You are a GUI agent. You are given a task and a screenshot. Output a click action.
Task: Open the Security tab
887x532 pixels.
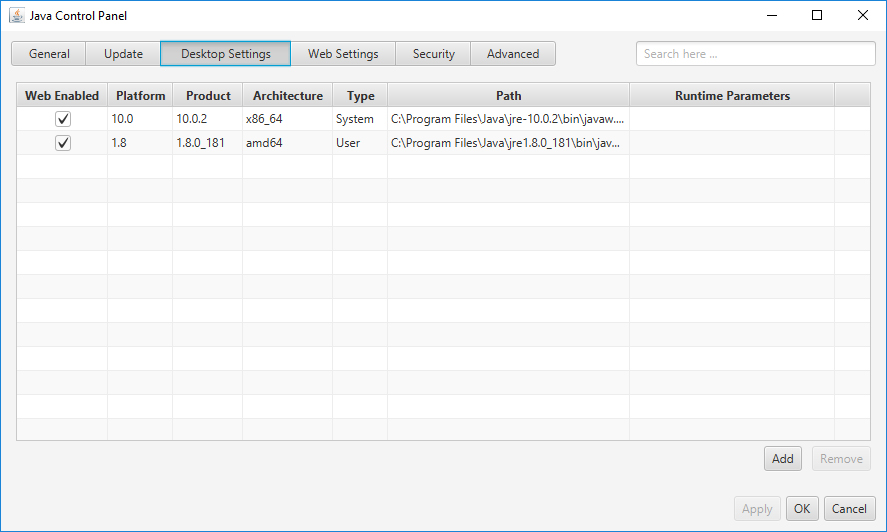pyautogui.click(x=433, y=54)
